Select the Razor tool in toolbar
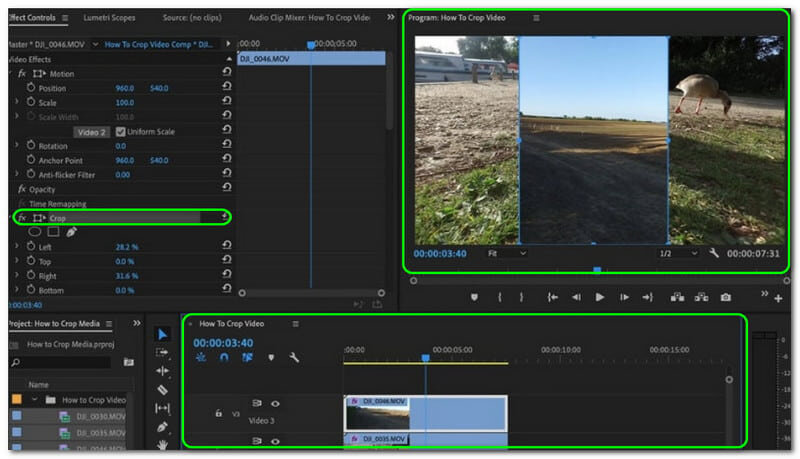Viewport: 800px width, 459px height. pyautogui.click(x=163, y=389)
